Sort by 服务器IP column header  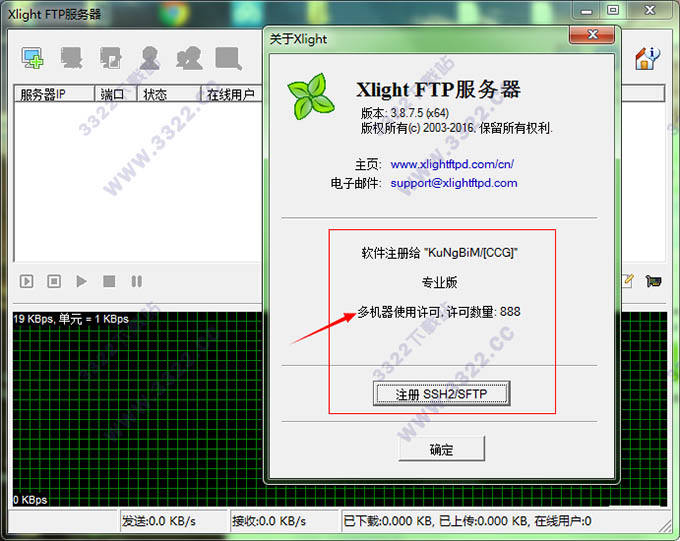coord(54,94)
